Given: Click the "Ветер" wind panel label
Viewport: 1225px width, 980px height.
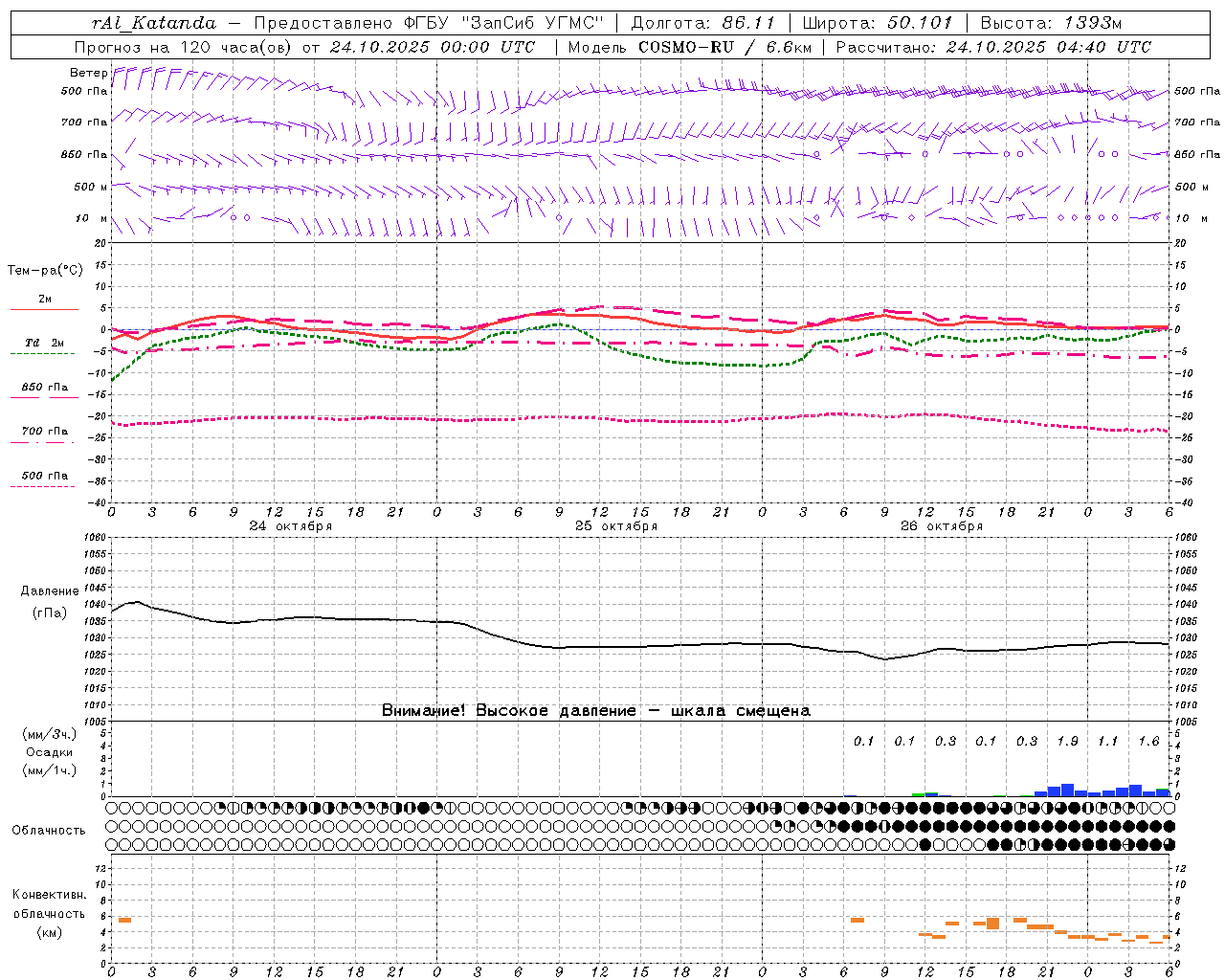Looking at the screenshot, I should [89, 73].
